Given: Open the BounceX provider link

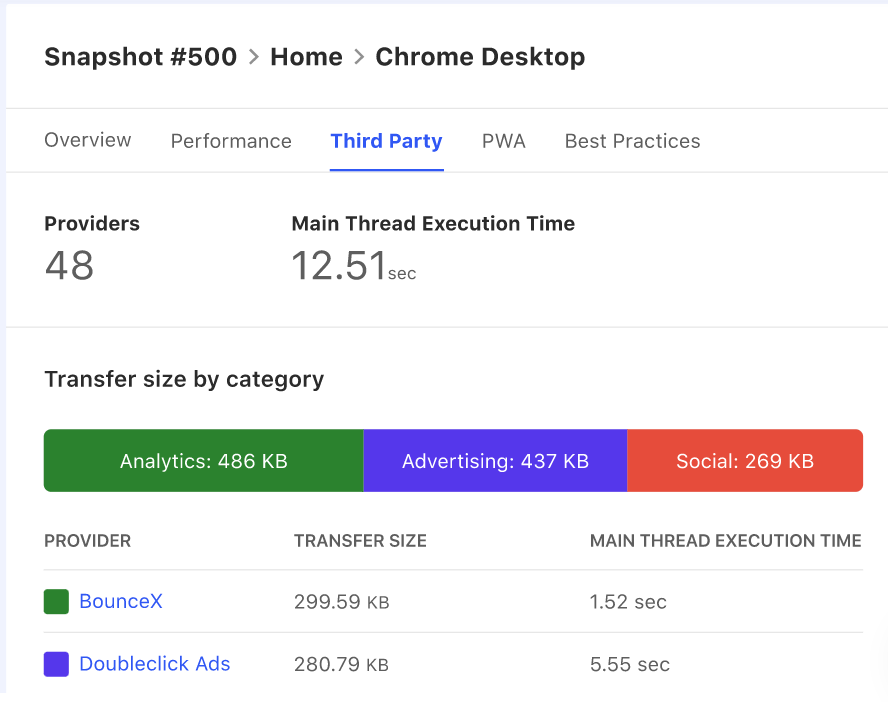Looking at the screenshot, I should [121, 601].
